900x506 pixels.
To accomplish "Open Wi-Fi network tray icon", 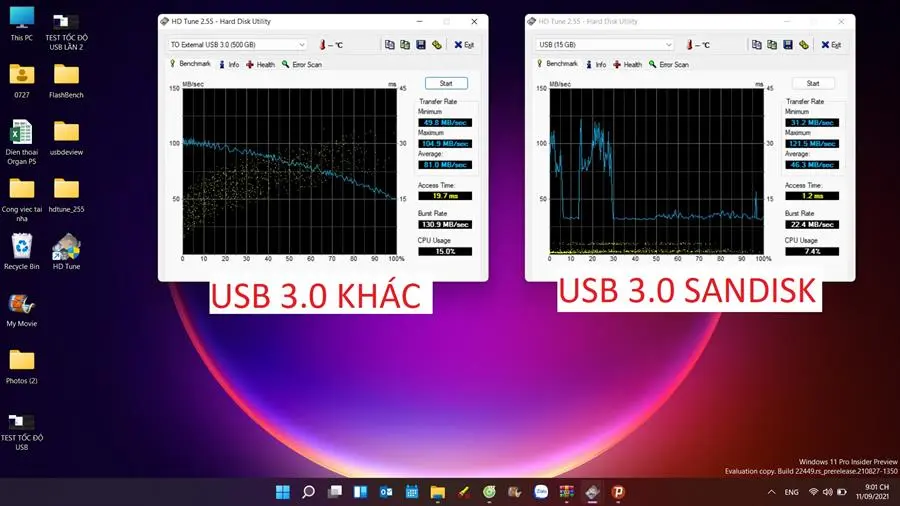I will [x=813, y=492].
